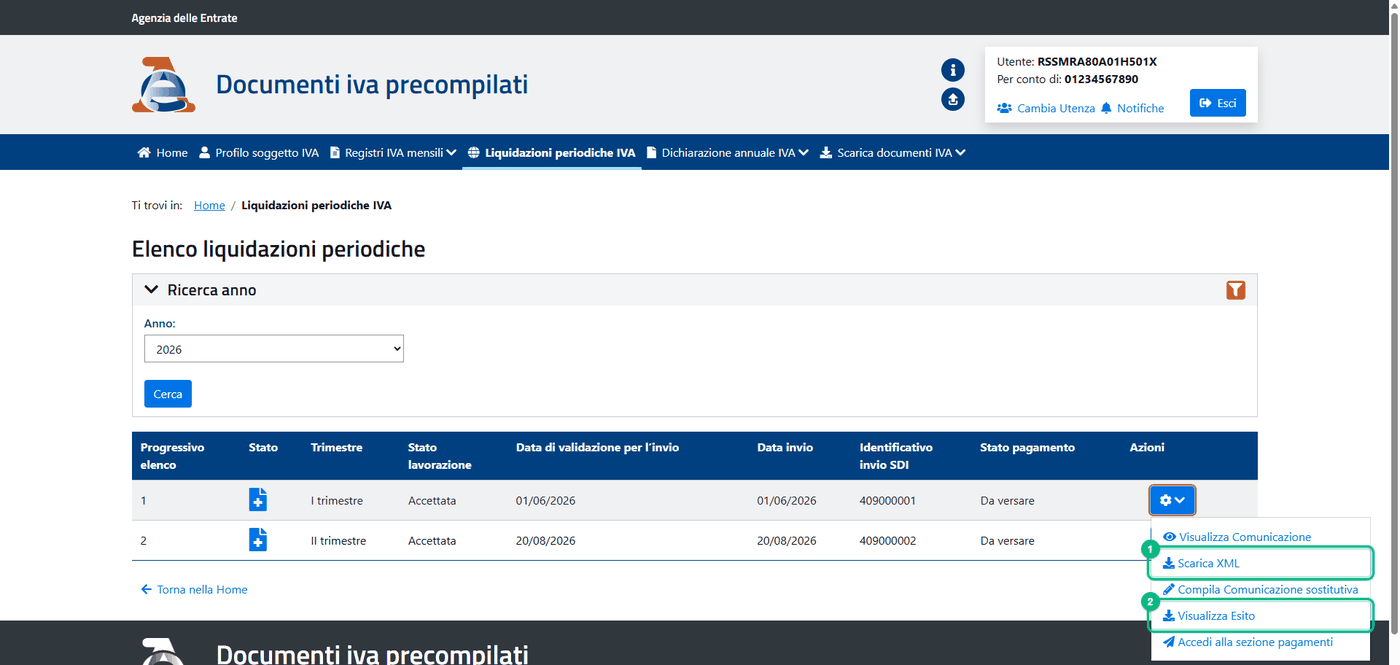Expand Dichiarazione annuale IVA menu
The height and width of the screenshot is (665, 1400).
(728, 153)
